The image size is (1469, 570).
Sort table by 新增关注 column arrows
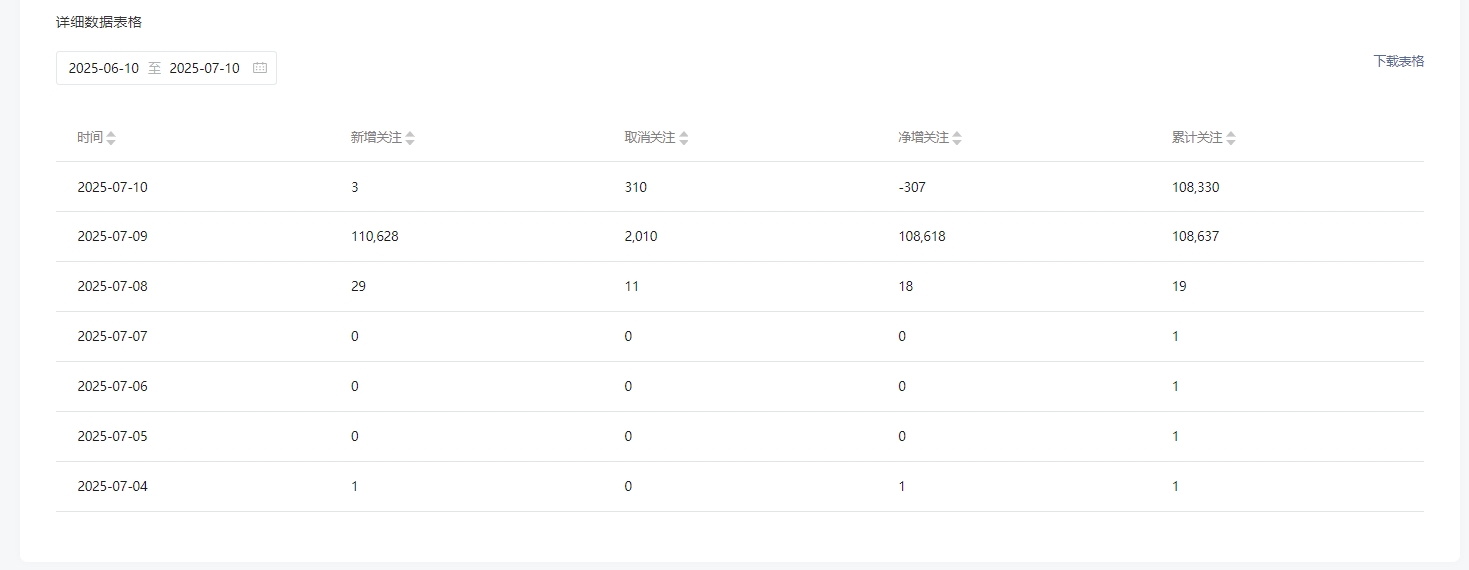[410, 138]
